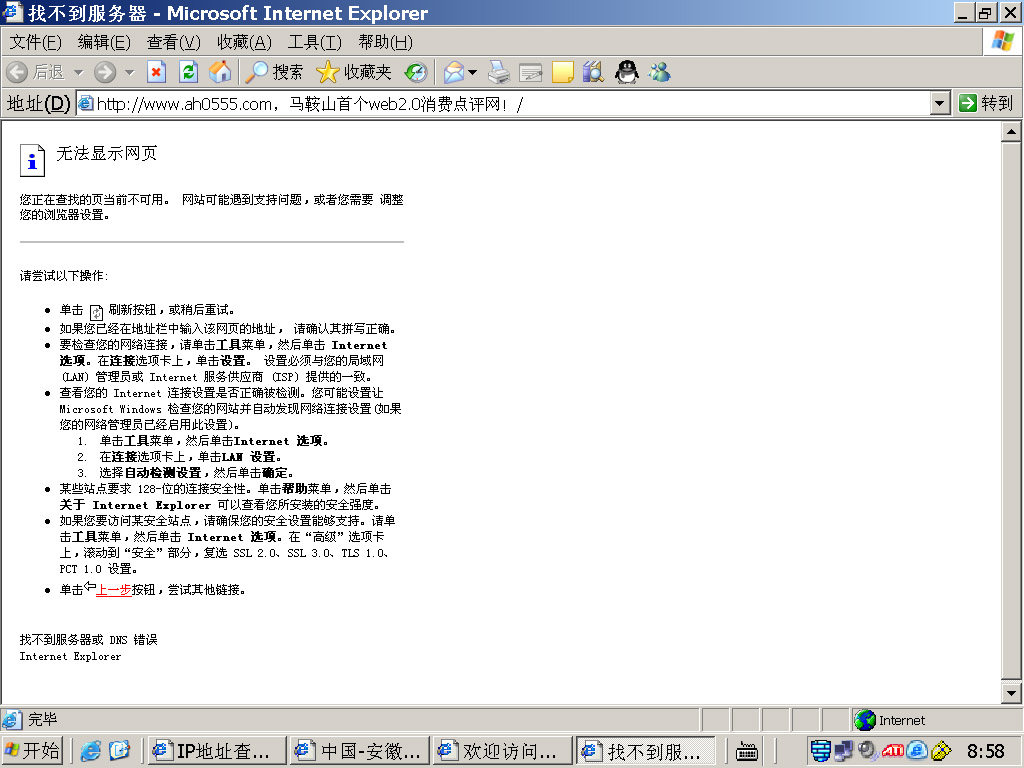
Task: Switch to the 中国-安徽... taskbar window
Action: [360, 751]
